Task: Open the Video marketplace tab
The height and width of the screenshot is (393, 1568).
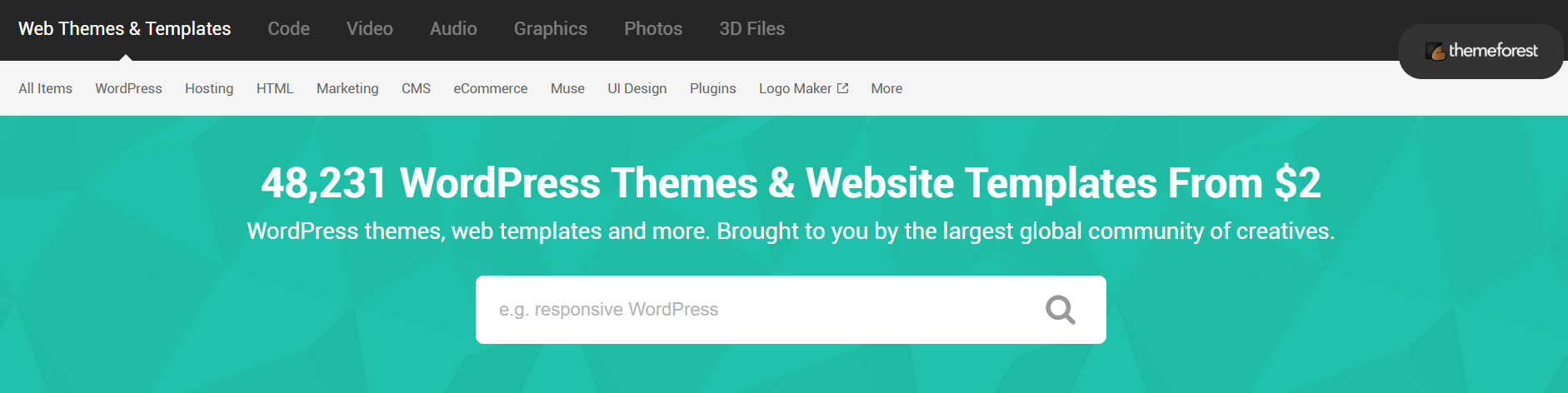Action: pyautogui.click(x=370, y=29)
